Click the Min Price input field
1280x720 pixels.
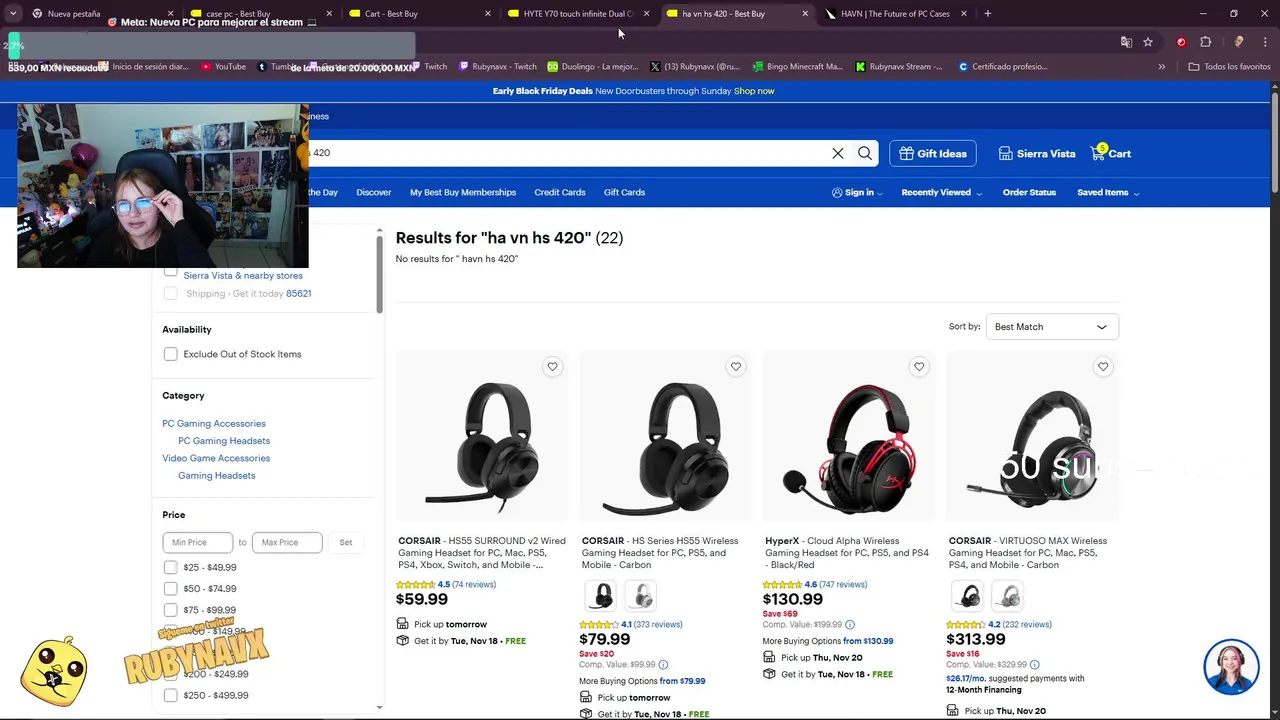pyautogui.click(x=198, y=542)
